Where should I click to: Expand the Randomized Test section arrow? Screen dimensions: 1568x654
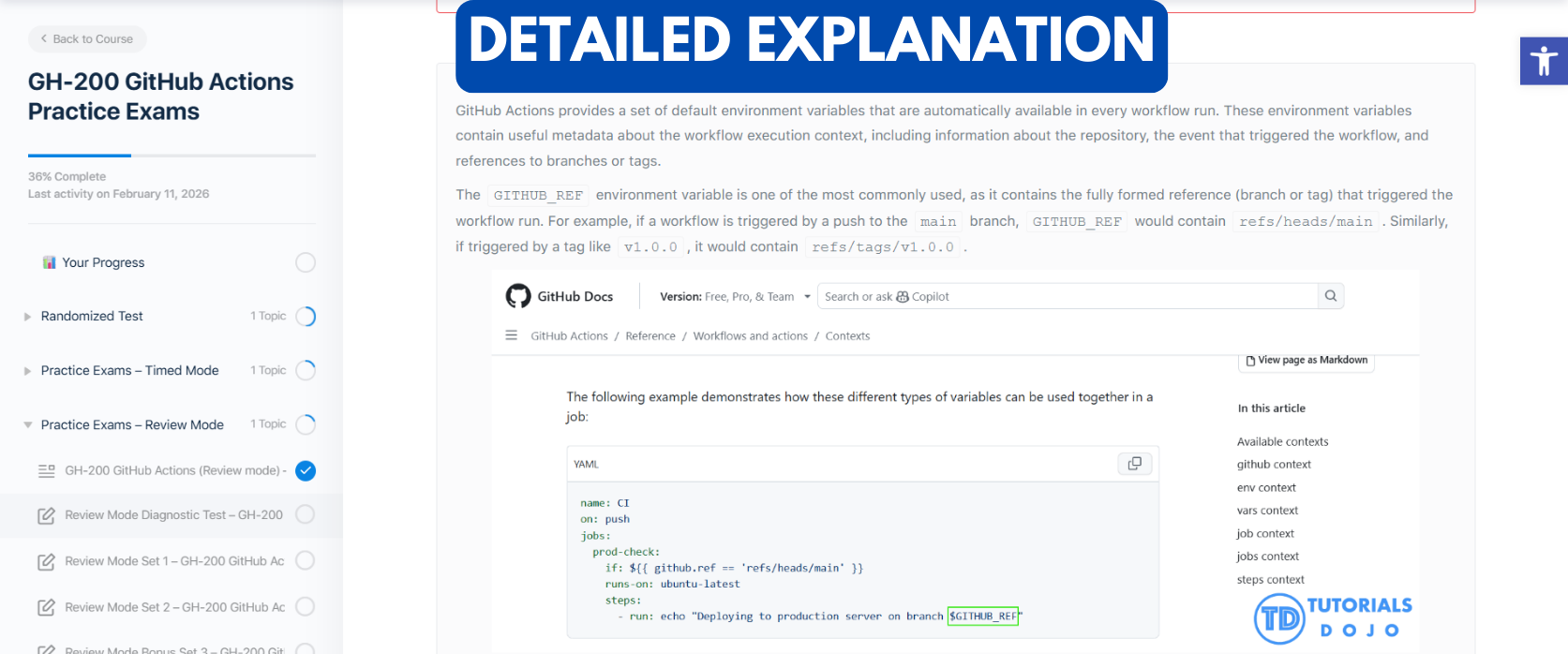(x=27, y=317)
